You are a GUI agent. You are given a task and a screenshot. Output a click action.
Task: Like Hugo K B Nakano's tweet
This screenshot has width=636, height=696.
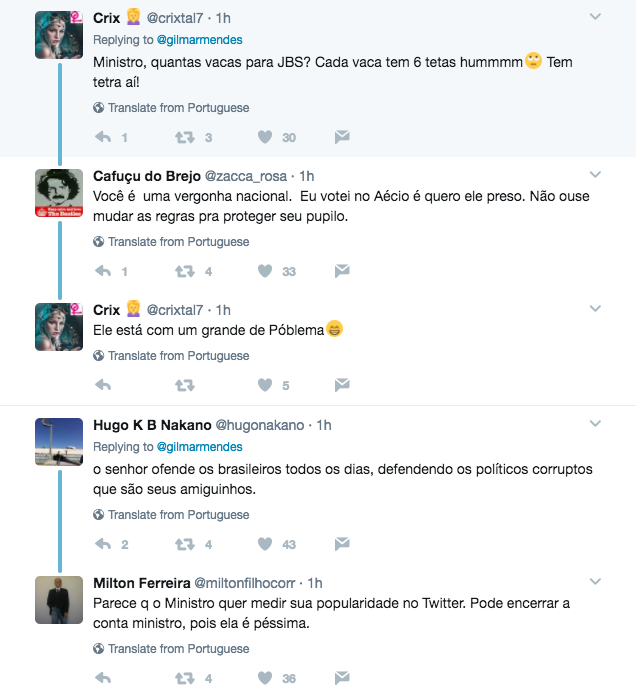click(x=265, y=544)
